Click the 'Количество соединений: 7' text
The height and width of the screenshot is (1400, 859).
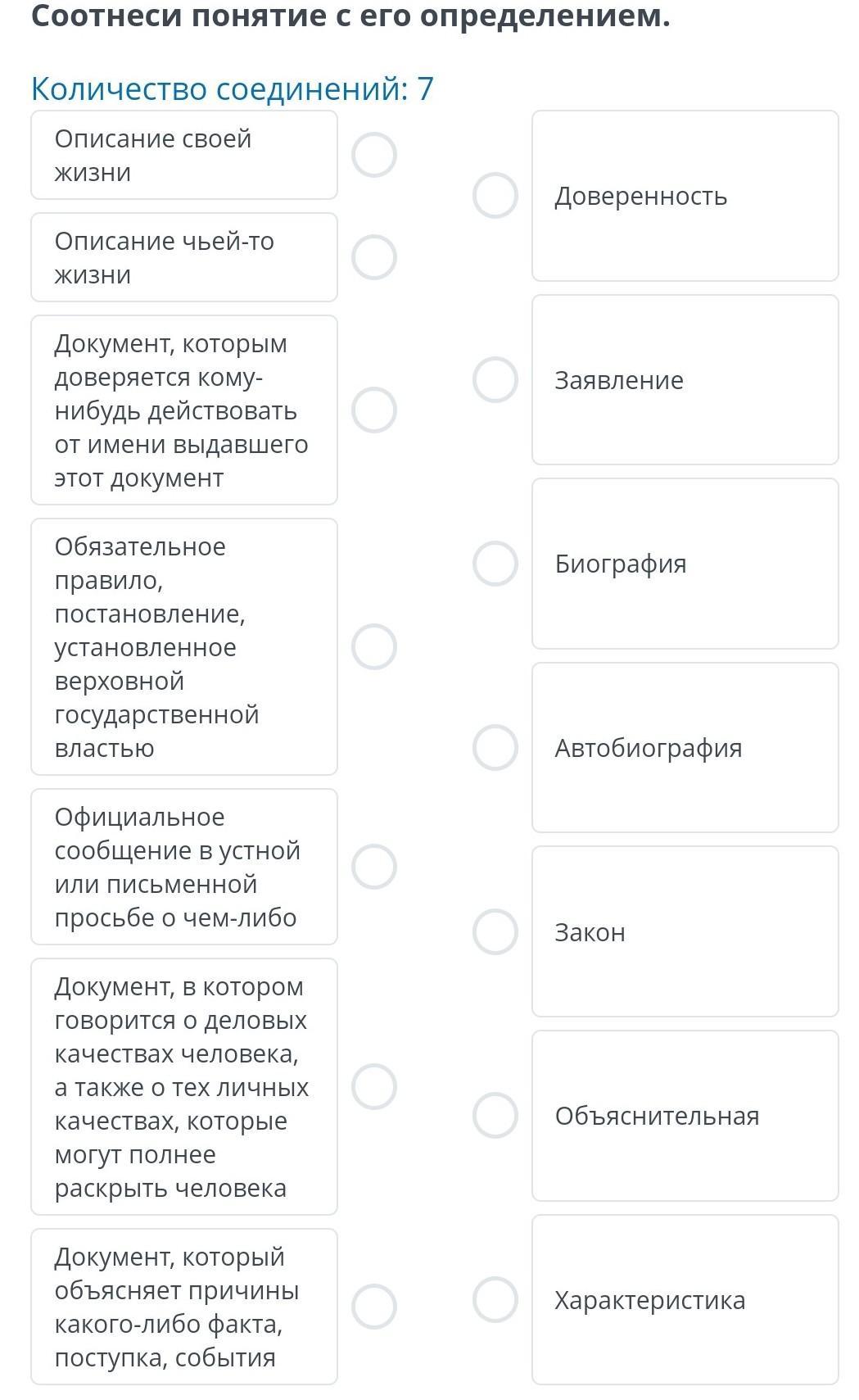233,88
